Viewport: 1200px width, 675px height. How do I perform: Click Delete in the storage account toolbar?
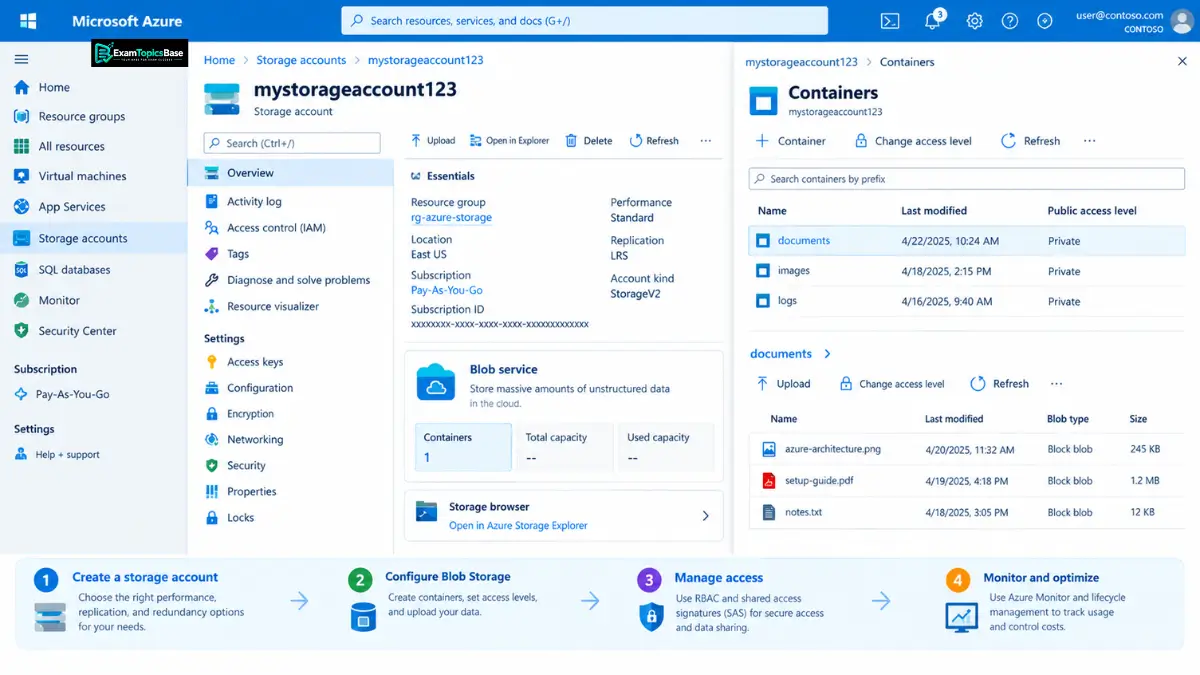(x=589, y=141)
